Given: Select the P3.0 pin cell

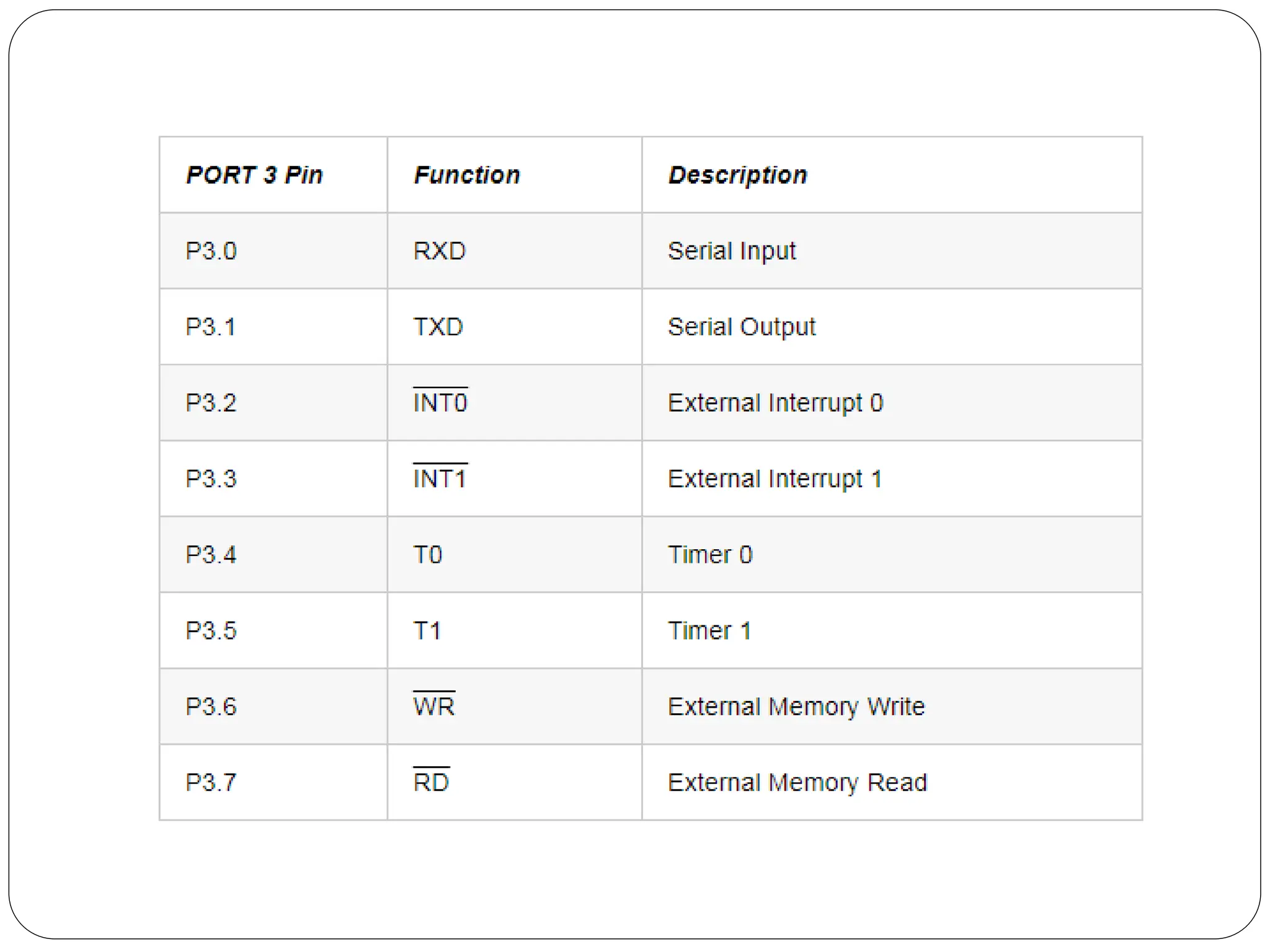Looking at the screenshot, I should point(211,251).
